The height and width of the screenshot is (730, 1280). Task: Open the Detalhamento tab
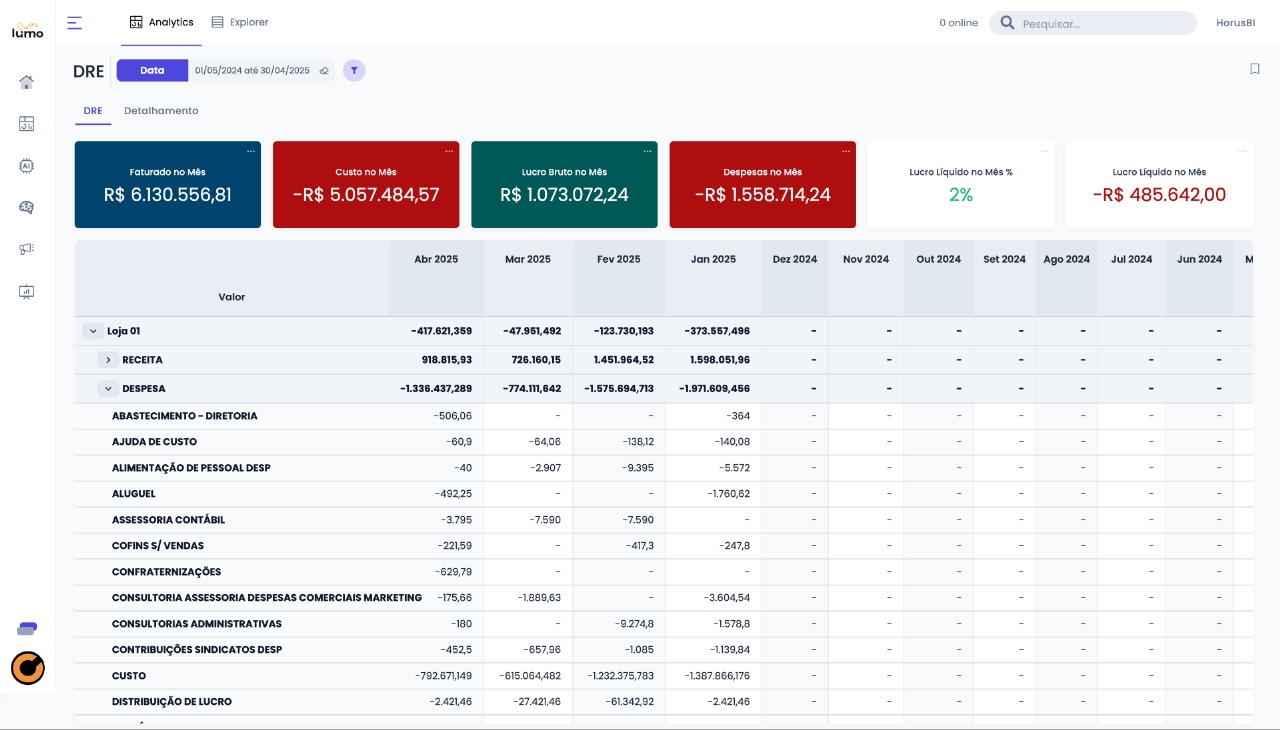pos(161,111)
